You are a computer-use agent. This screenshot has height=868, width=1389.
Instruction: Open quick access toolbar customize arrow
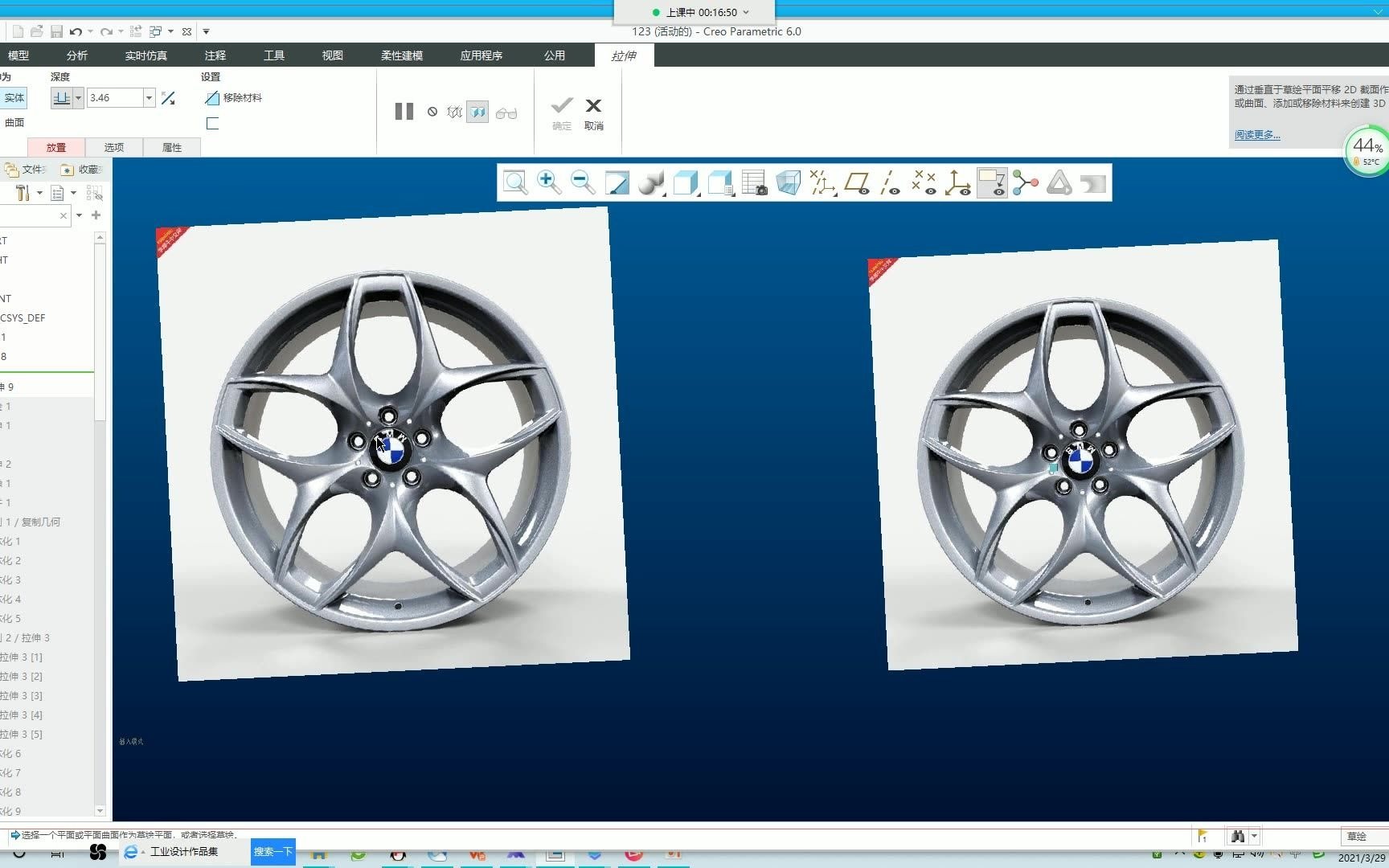(206, 32)
